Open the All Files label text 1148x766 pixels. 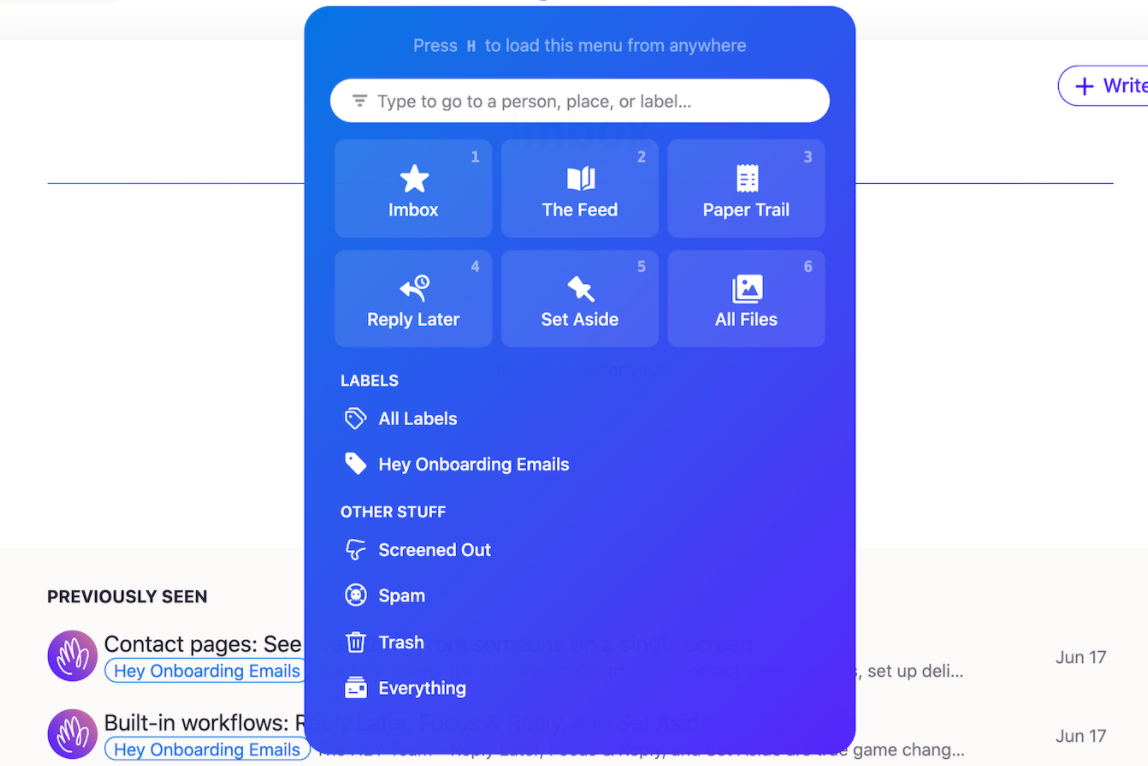coord(746,320)
